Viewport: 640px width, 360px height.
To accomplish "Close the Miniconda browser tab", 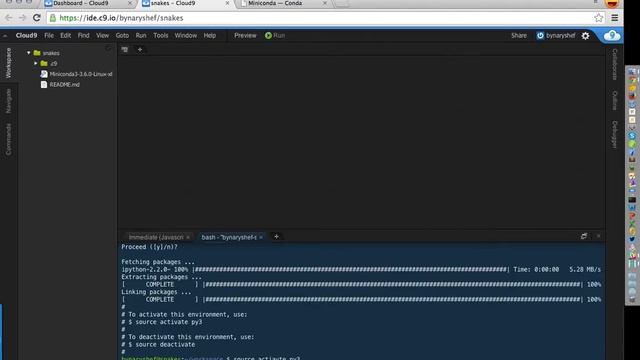I will (325, 3).
